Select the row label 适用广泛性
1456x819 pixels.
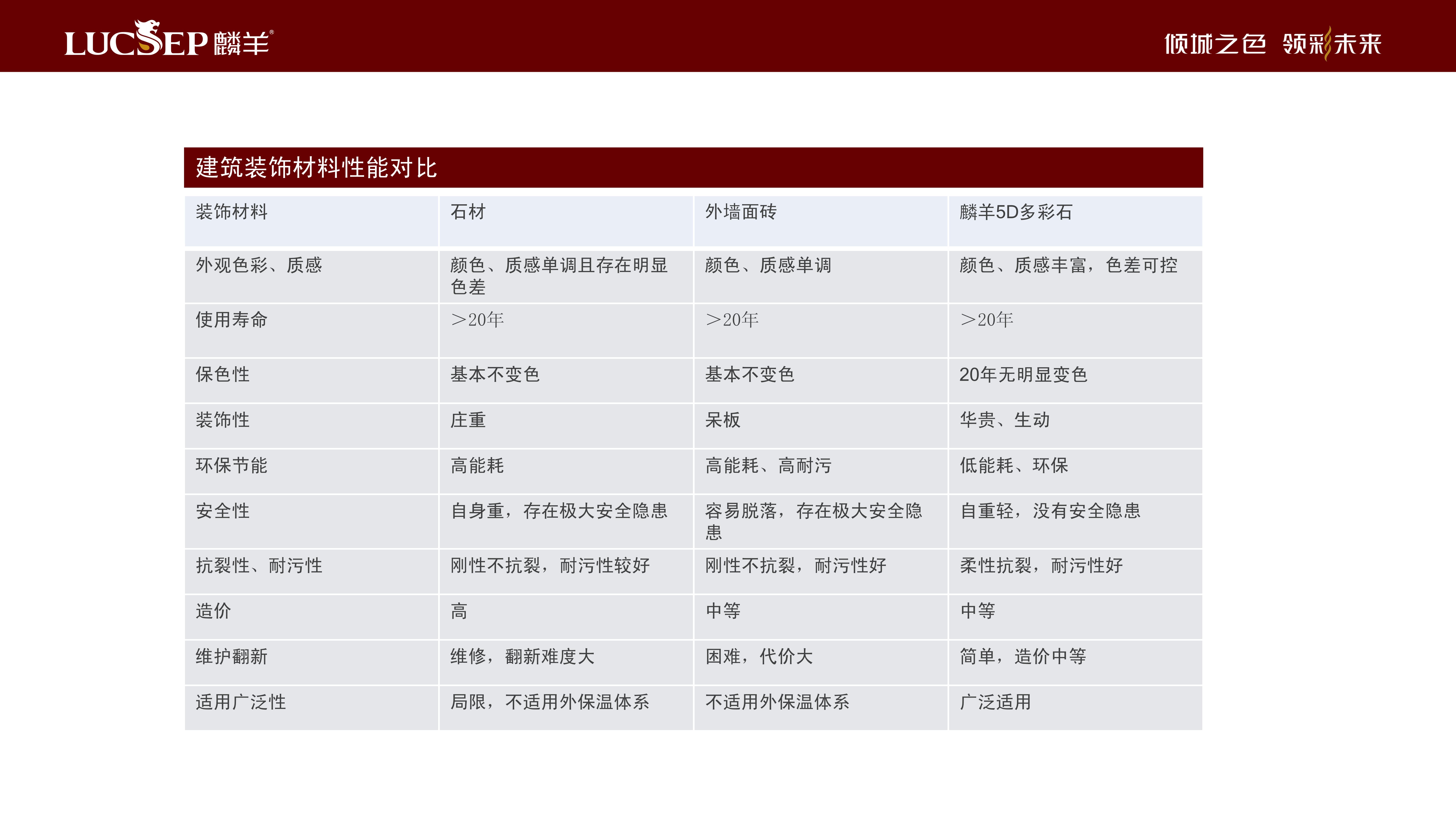tap(241, 702)
